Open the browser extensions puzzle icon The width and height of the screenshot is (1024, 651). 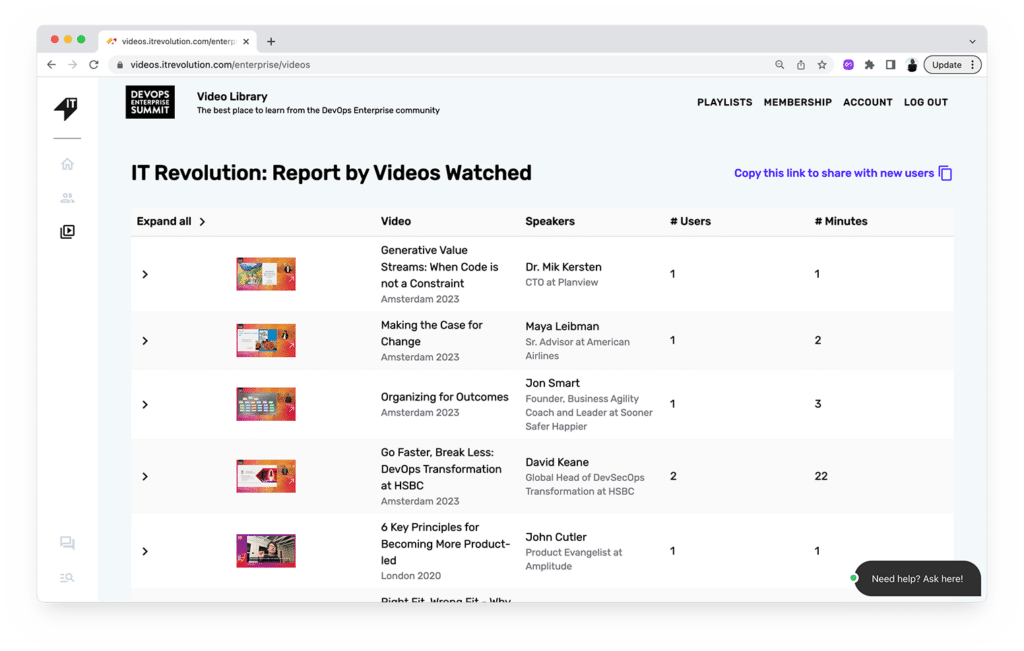869,65
